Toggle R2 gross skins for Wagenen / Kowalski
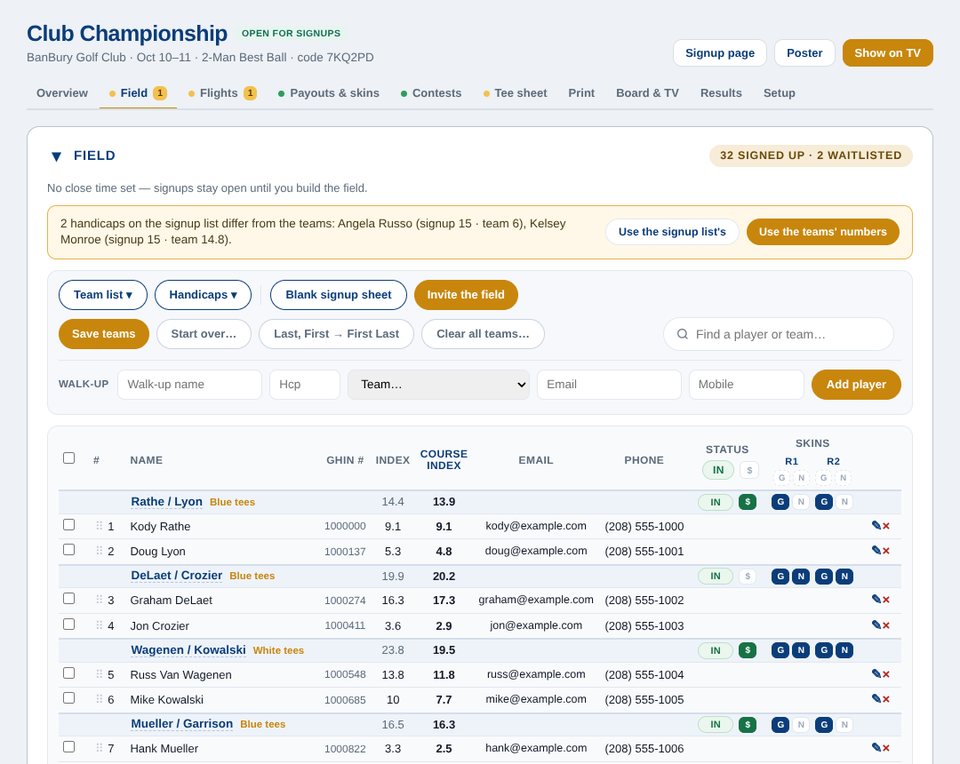Viewport: 960px width, 764px height. click(x=823, y=650)
